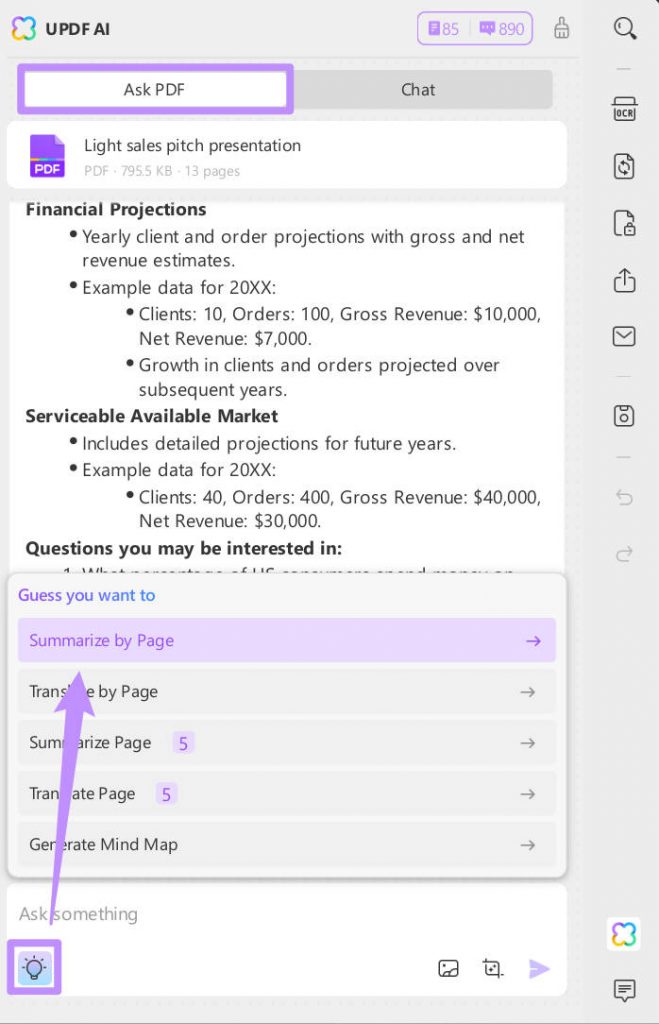Click the credits counter showing 85 and 890

click(475, 29)
